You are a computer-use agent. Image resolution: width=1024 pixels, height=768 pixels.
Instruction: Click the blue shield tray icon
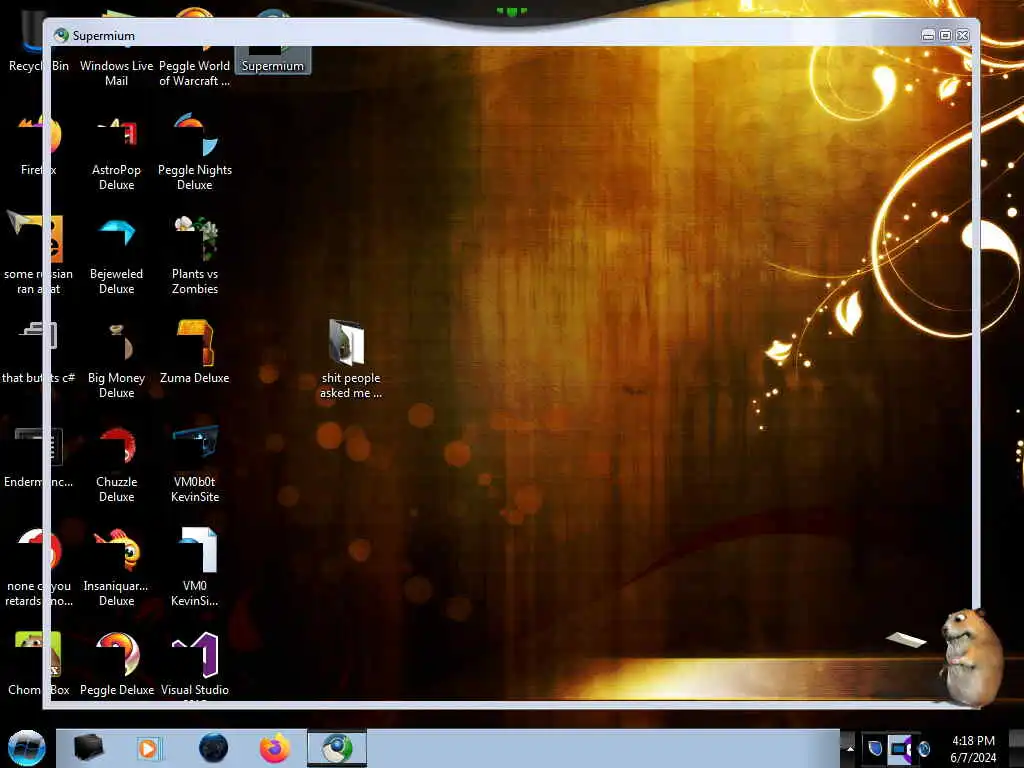click(x=874, y=748)
